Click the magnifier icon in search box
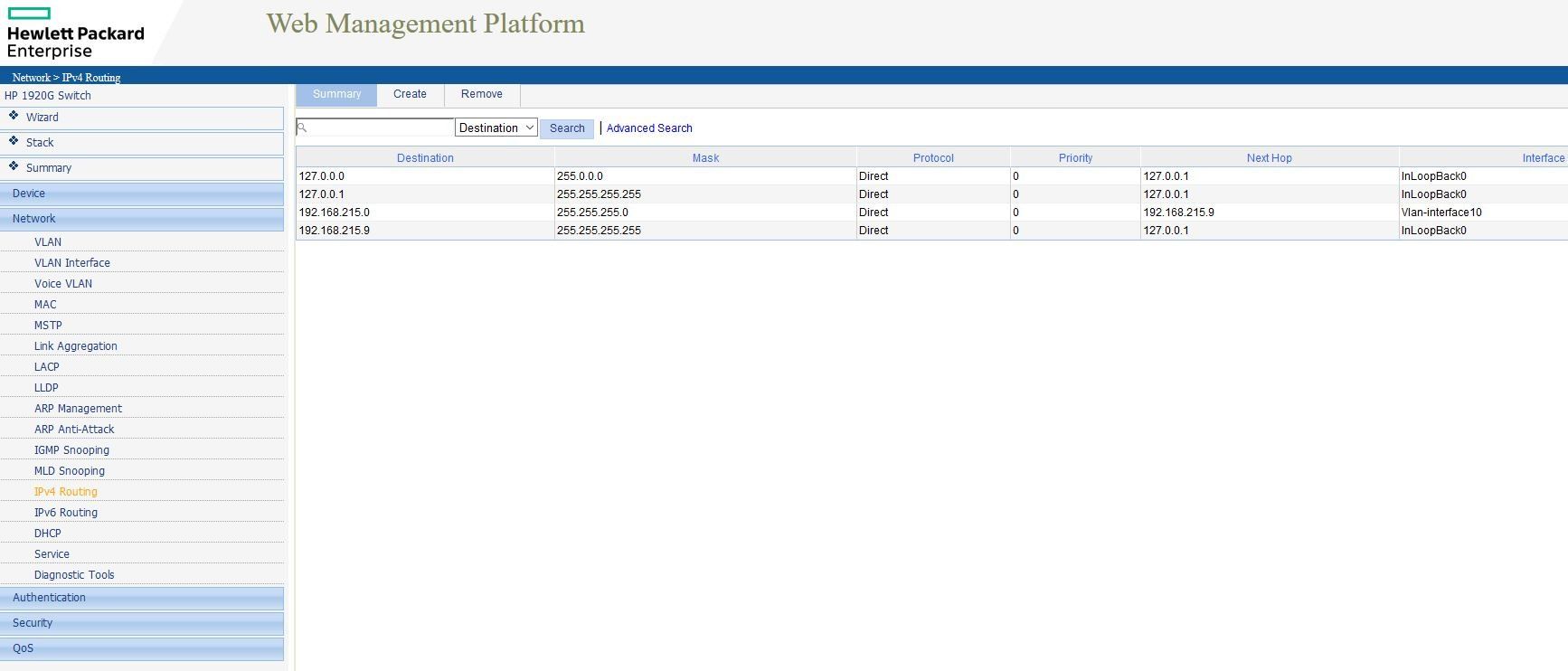The width and height of the screenshot is (1568, 671). click(302, 128)
